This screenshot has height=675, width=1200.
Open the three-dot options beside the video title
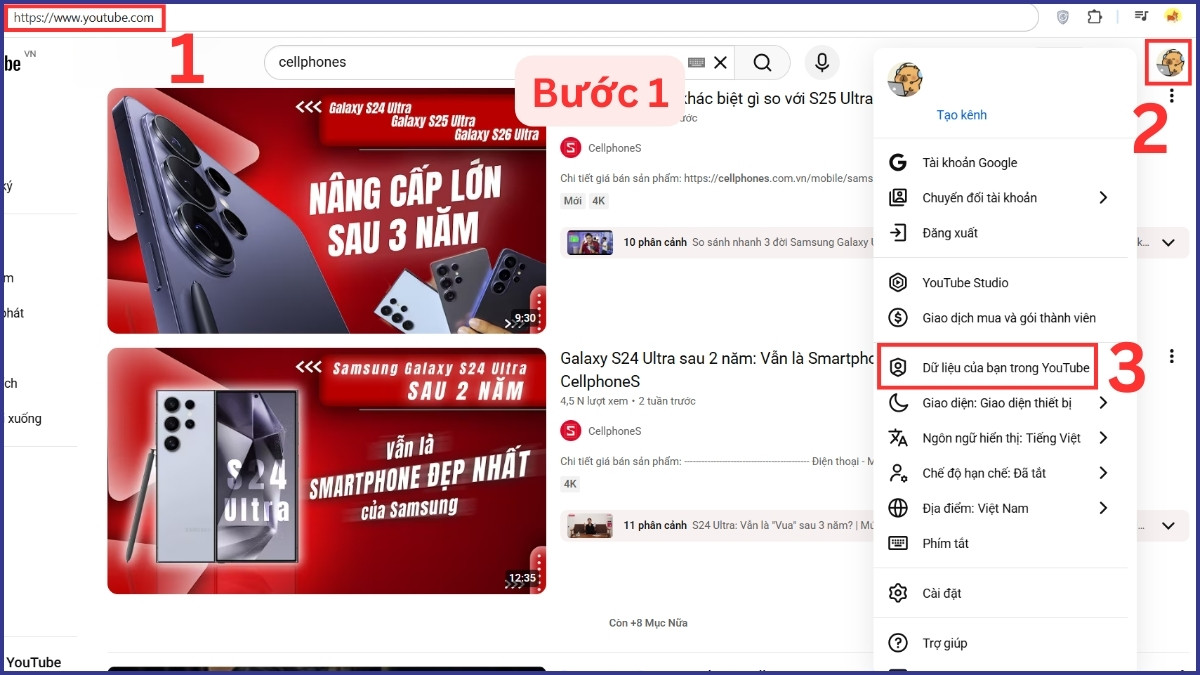1171,357
